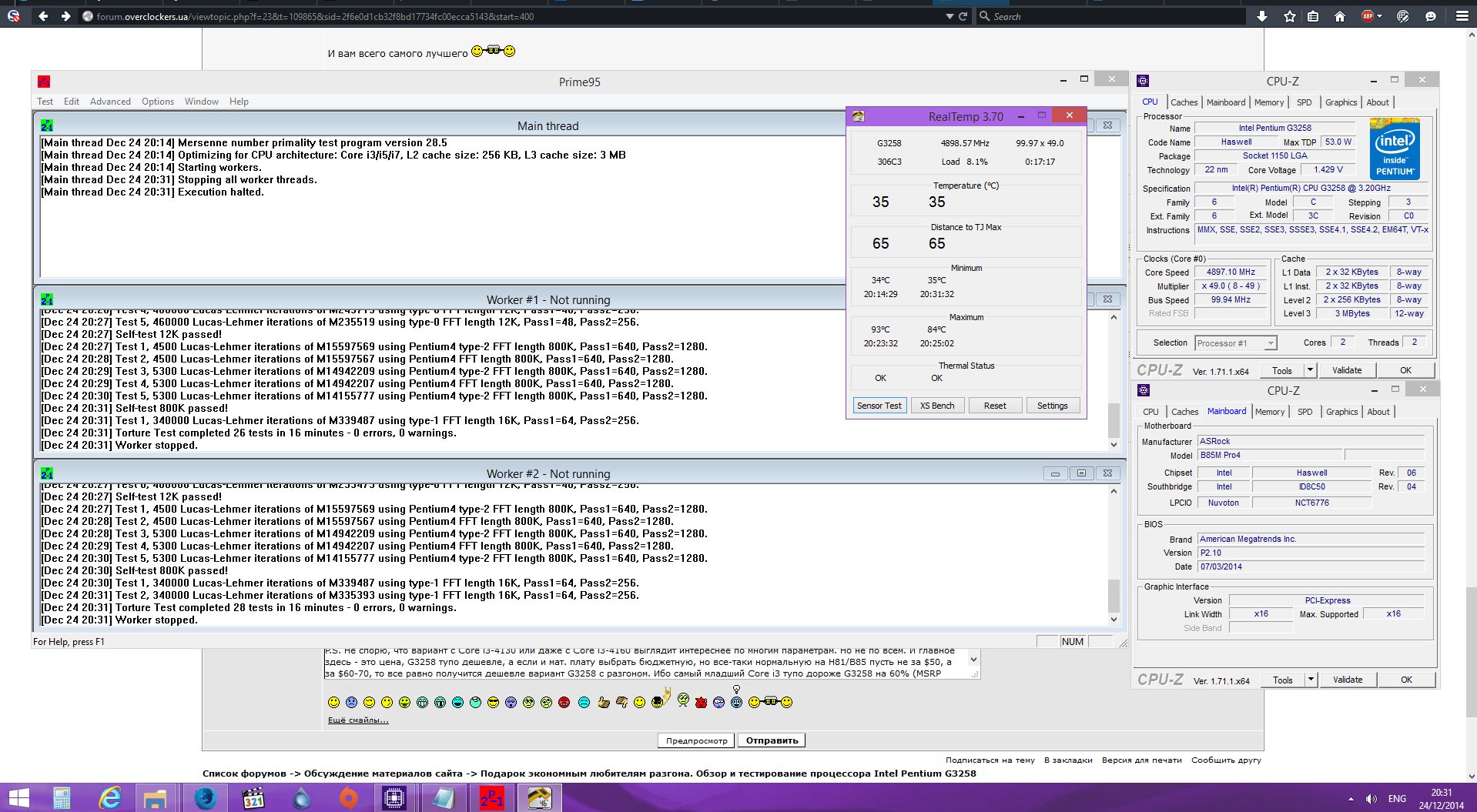Switch to RealTemp taskbar button
This screenshot has height=812, width=1477.
tap(539, 797)
